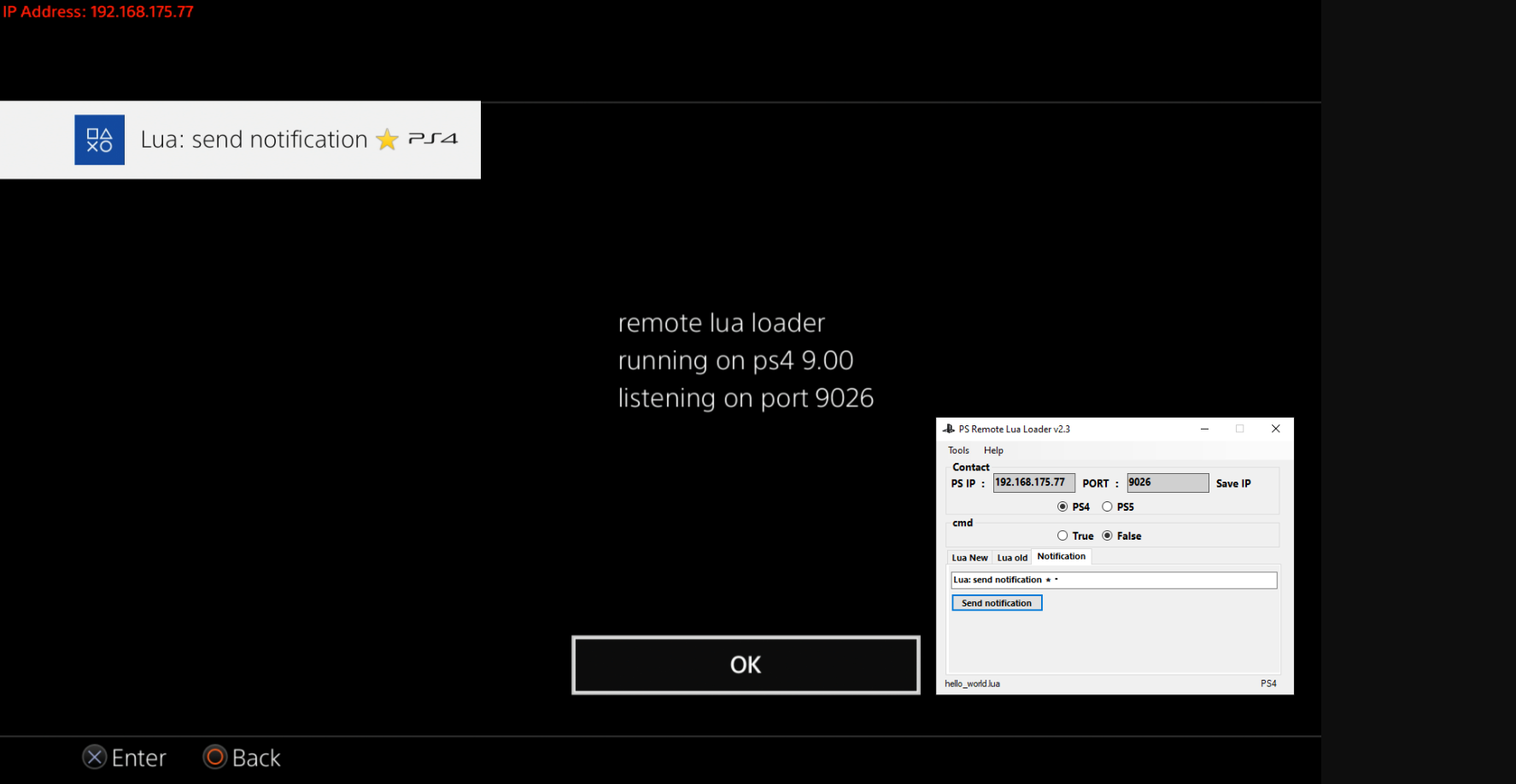Click the PORT input field
The image size is (1516, 784).
[1168, 483]
